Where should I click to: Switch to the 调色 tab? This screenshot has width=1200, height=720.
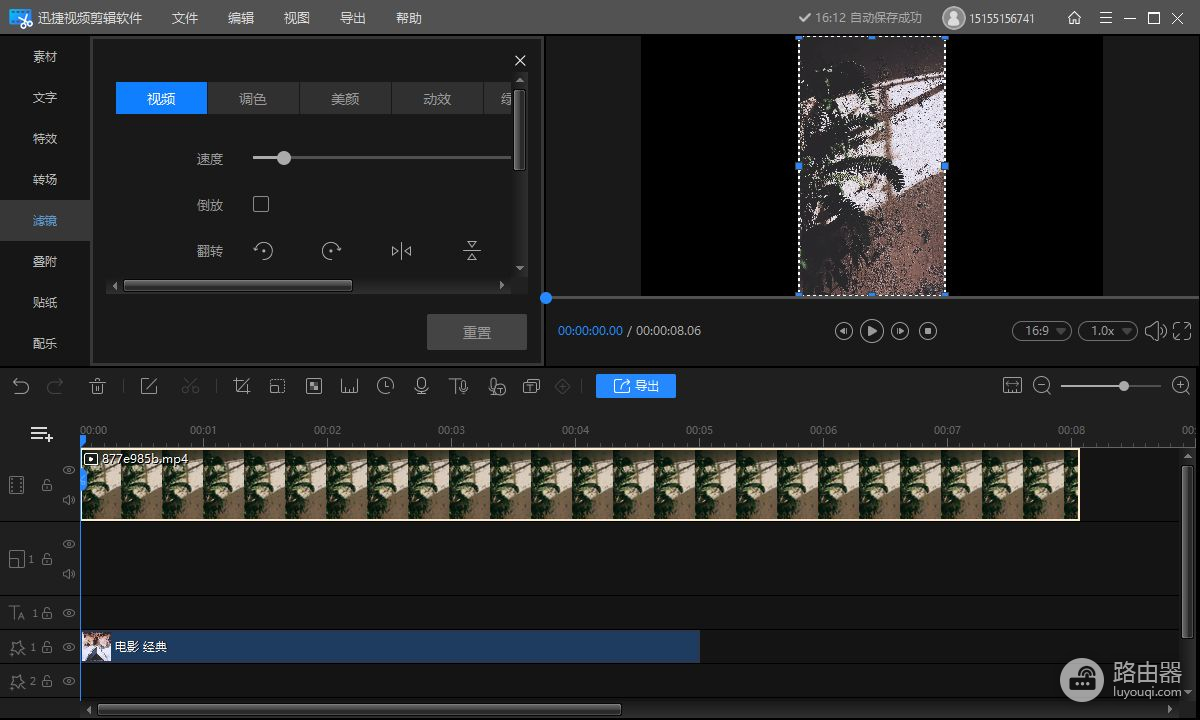point(253,98)
